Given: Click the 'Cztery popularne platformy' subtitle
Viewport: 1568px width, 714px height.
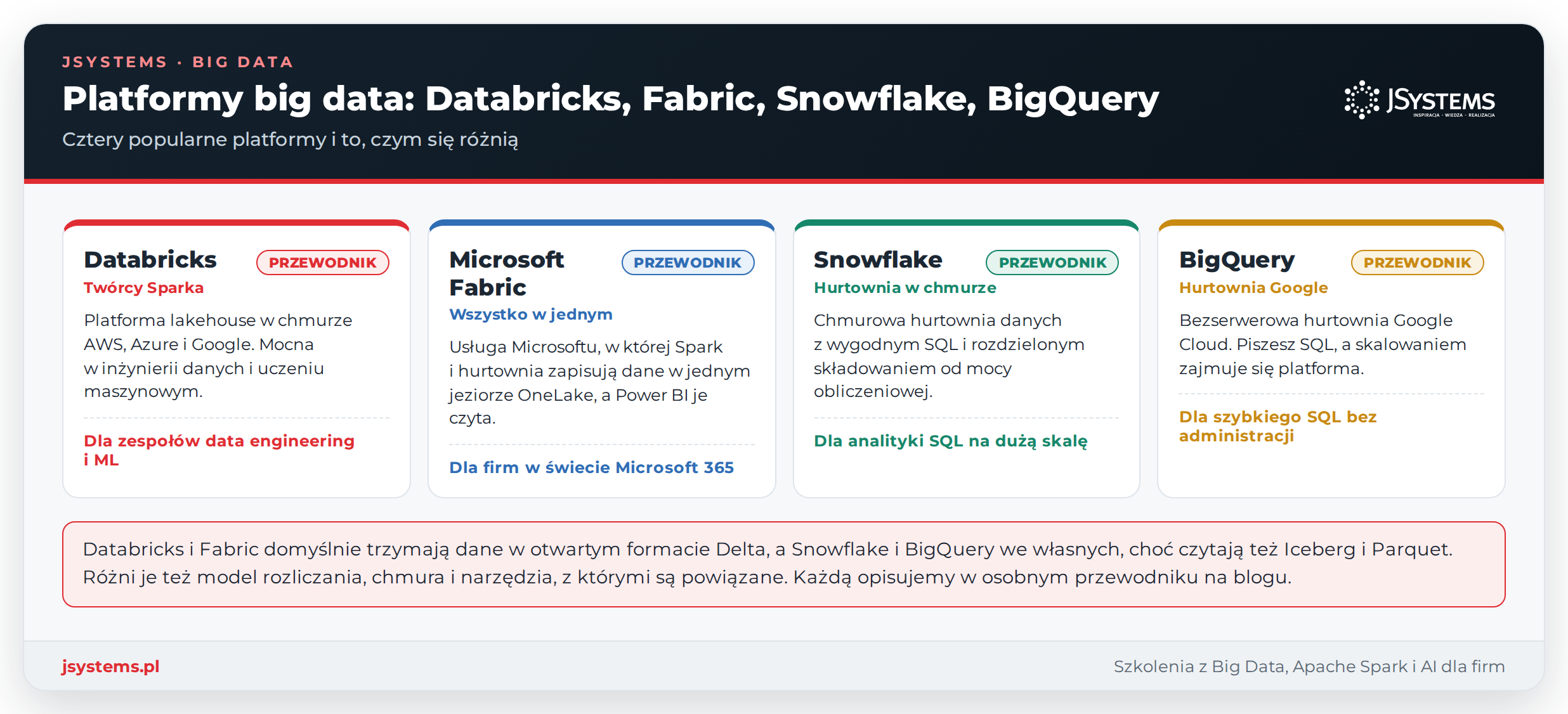Looking at the screenshot, I should [x=290, y=140].
